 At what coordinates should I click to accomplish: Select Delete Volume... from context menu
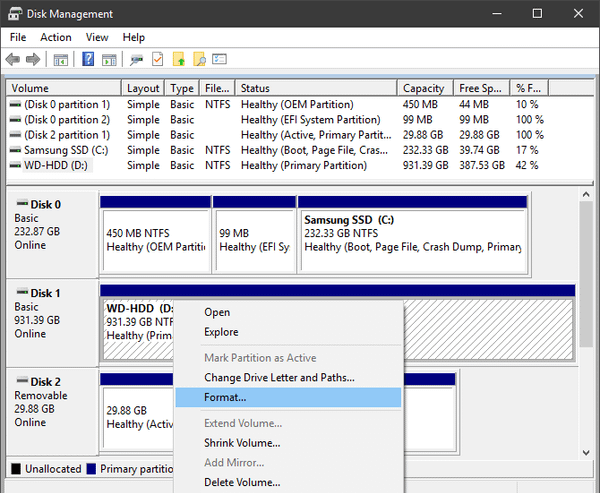(x=241, y=483)
